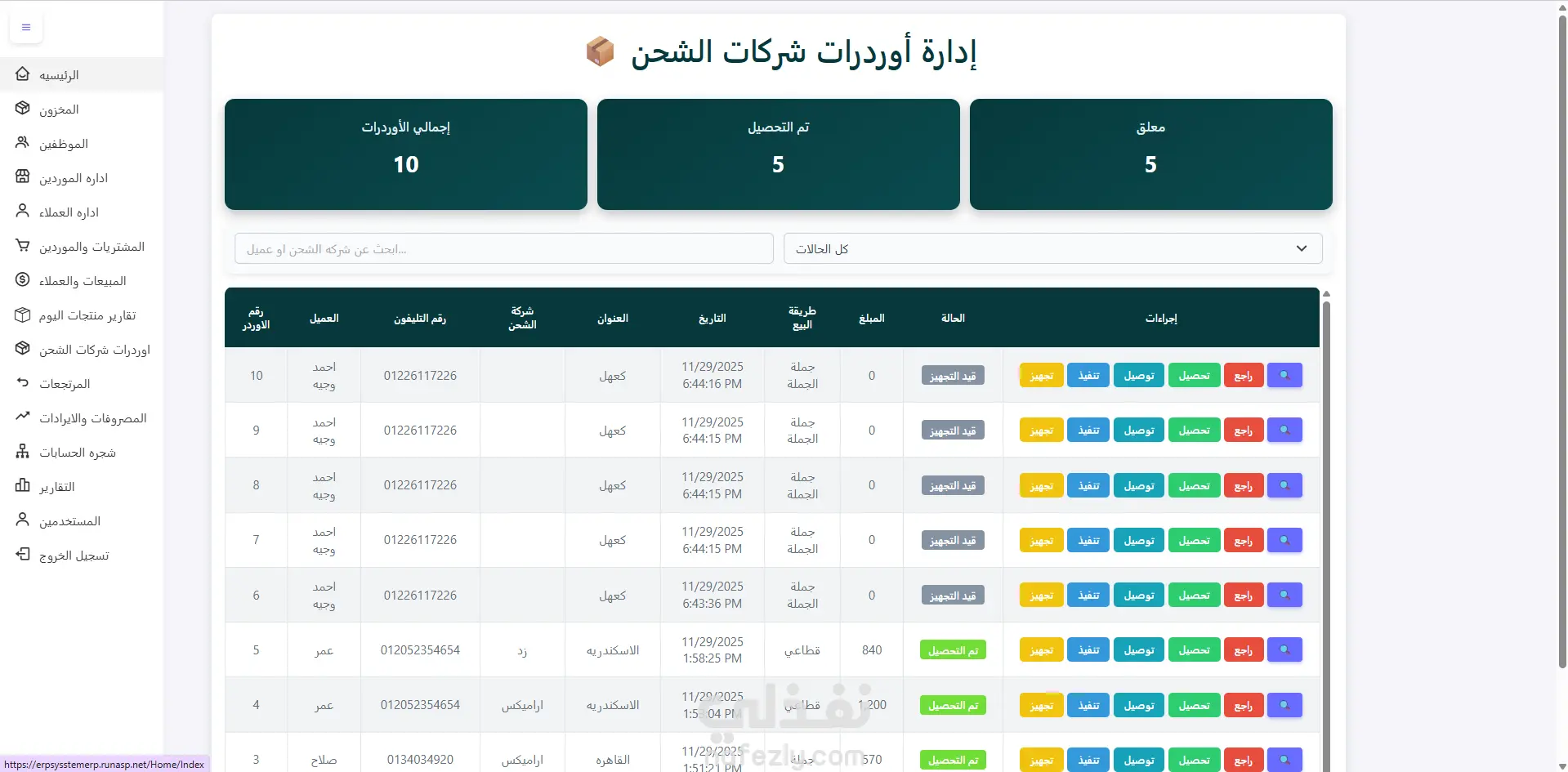Screen dimensions: 1568x772
Task: Click the cart icon beside المشتريات والموردين
Action: click(23, 246)
